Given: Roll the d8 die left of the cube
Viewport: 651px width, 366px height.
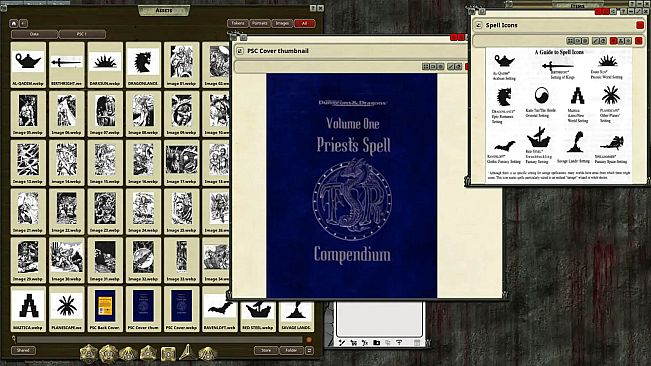Looking at the screenshot, I should click(149, 353).
